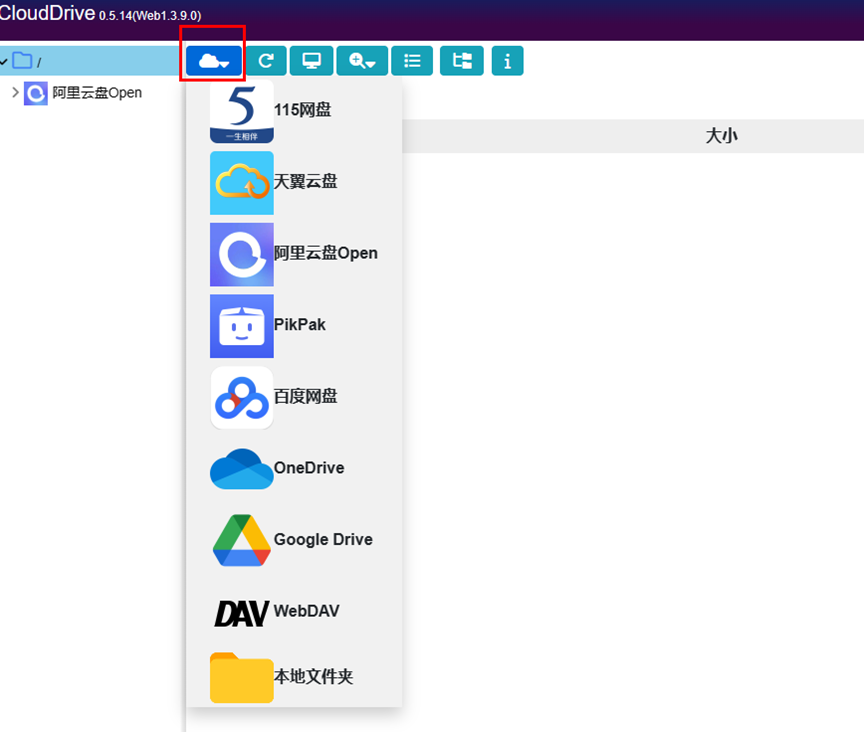Click the 阿里云盘Open icon in sidebar tree

(x=36, y=93)
